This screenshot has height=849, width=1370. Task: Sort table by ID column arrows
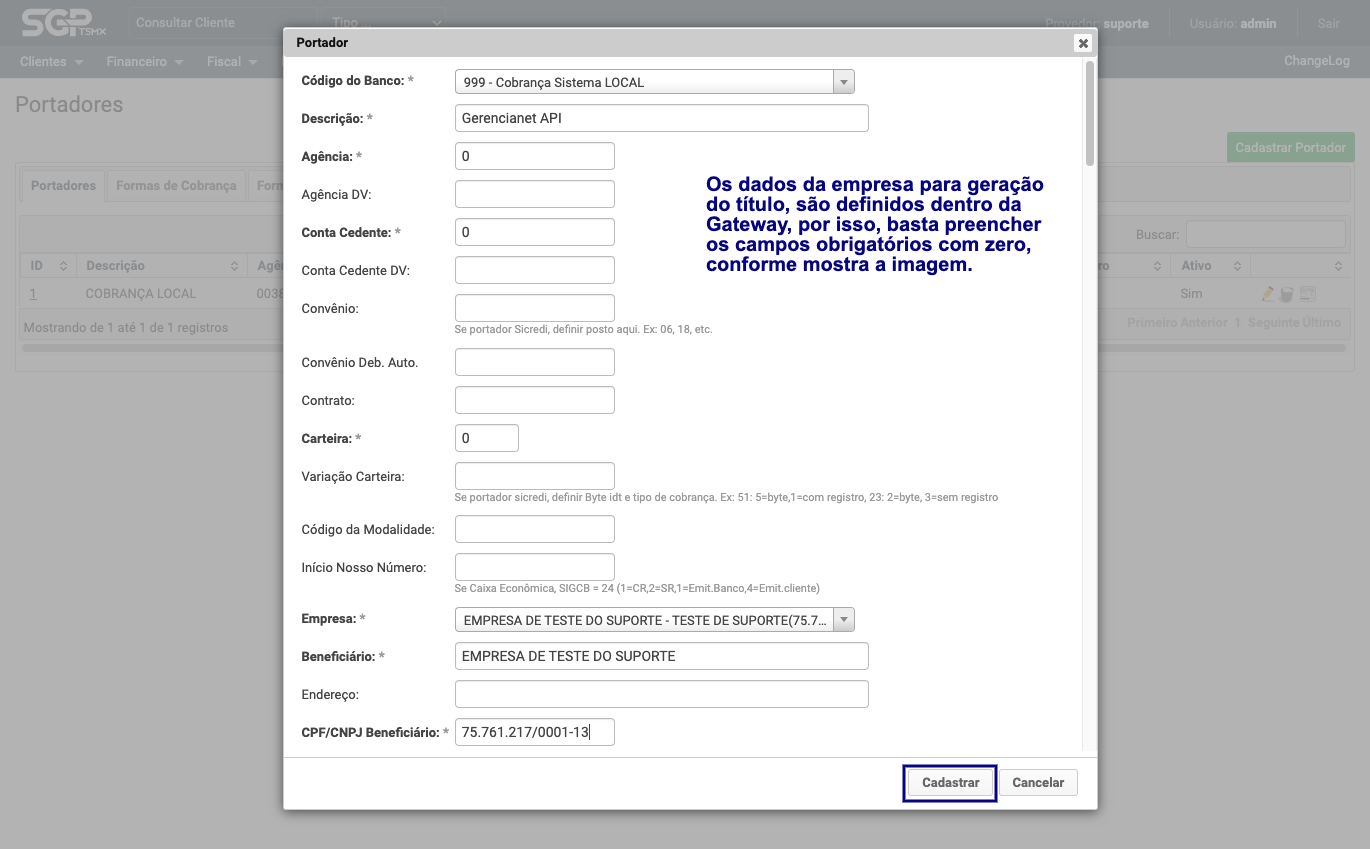point(63,266)
